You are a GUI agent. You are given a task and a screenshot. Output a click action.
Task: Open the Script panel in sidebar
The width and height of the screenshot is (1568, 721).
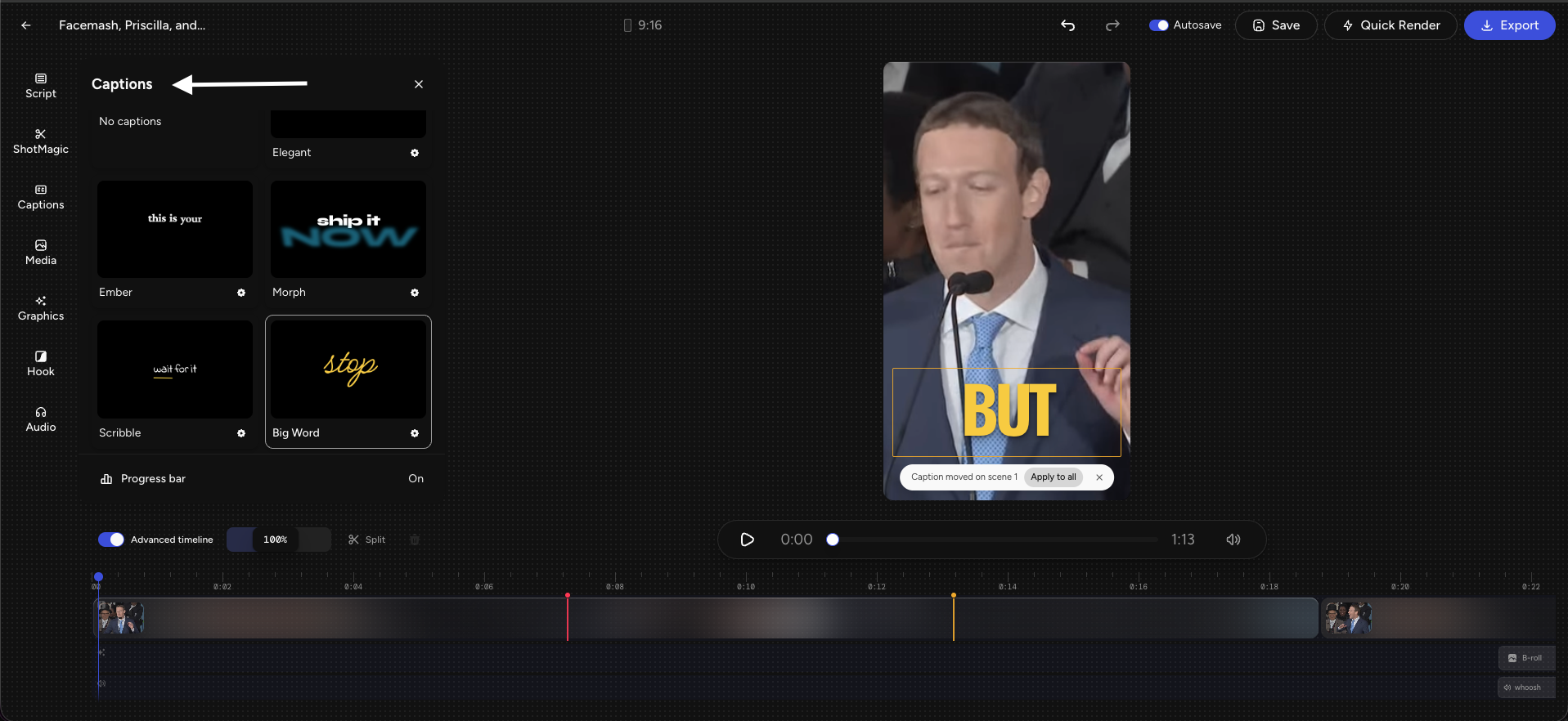[x=41, y=86]
